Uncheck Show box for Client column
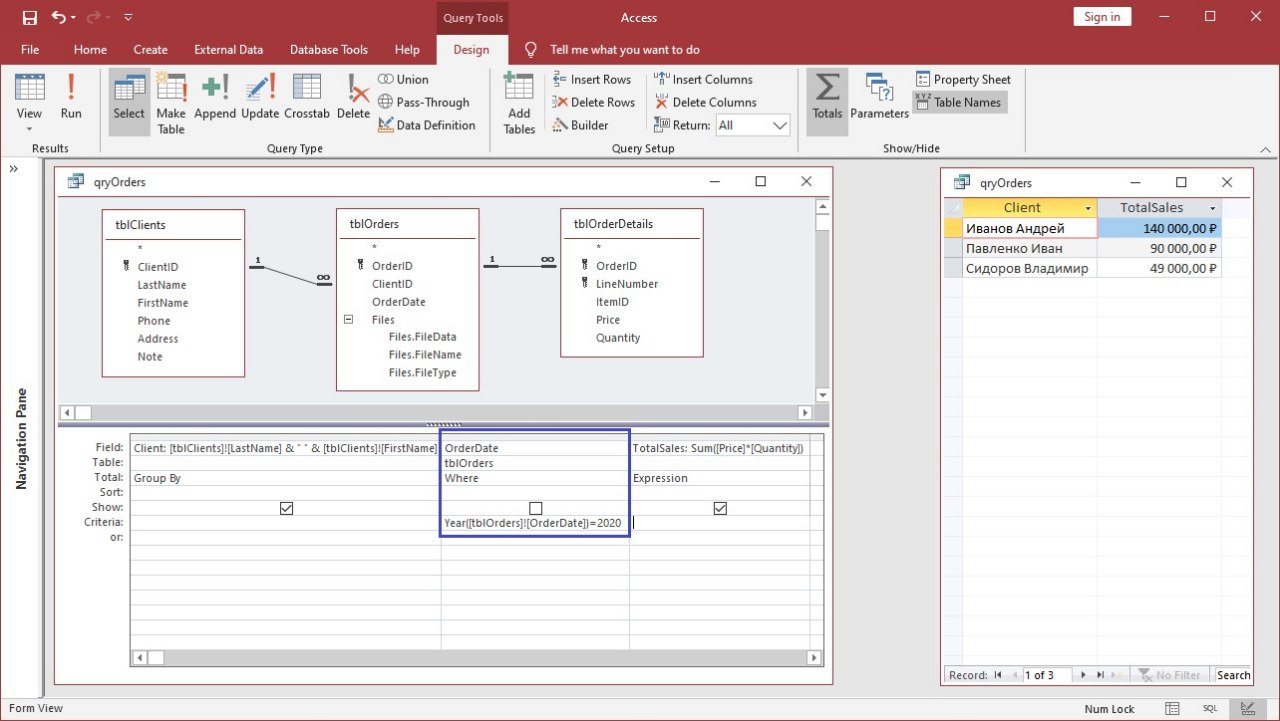 coord(287,508)
